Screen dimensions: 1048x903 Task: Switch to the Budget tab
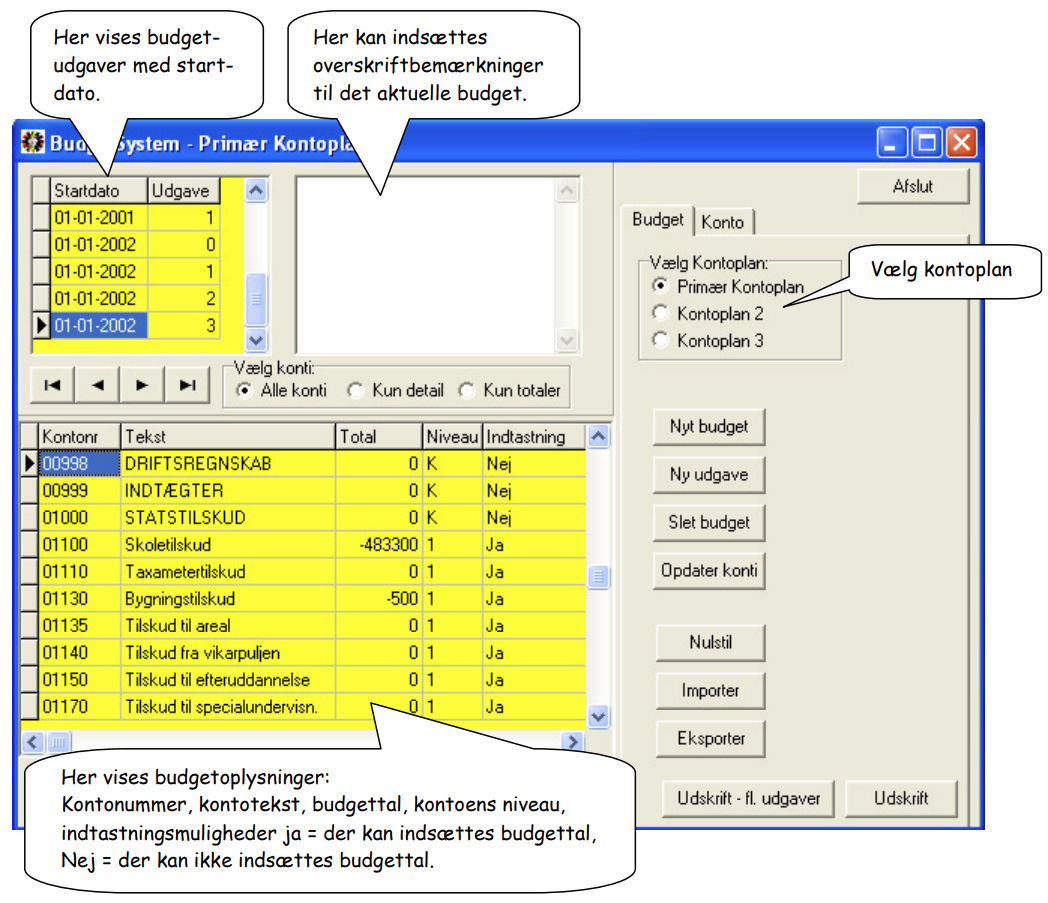click(x=658, y=219)
